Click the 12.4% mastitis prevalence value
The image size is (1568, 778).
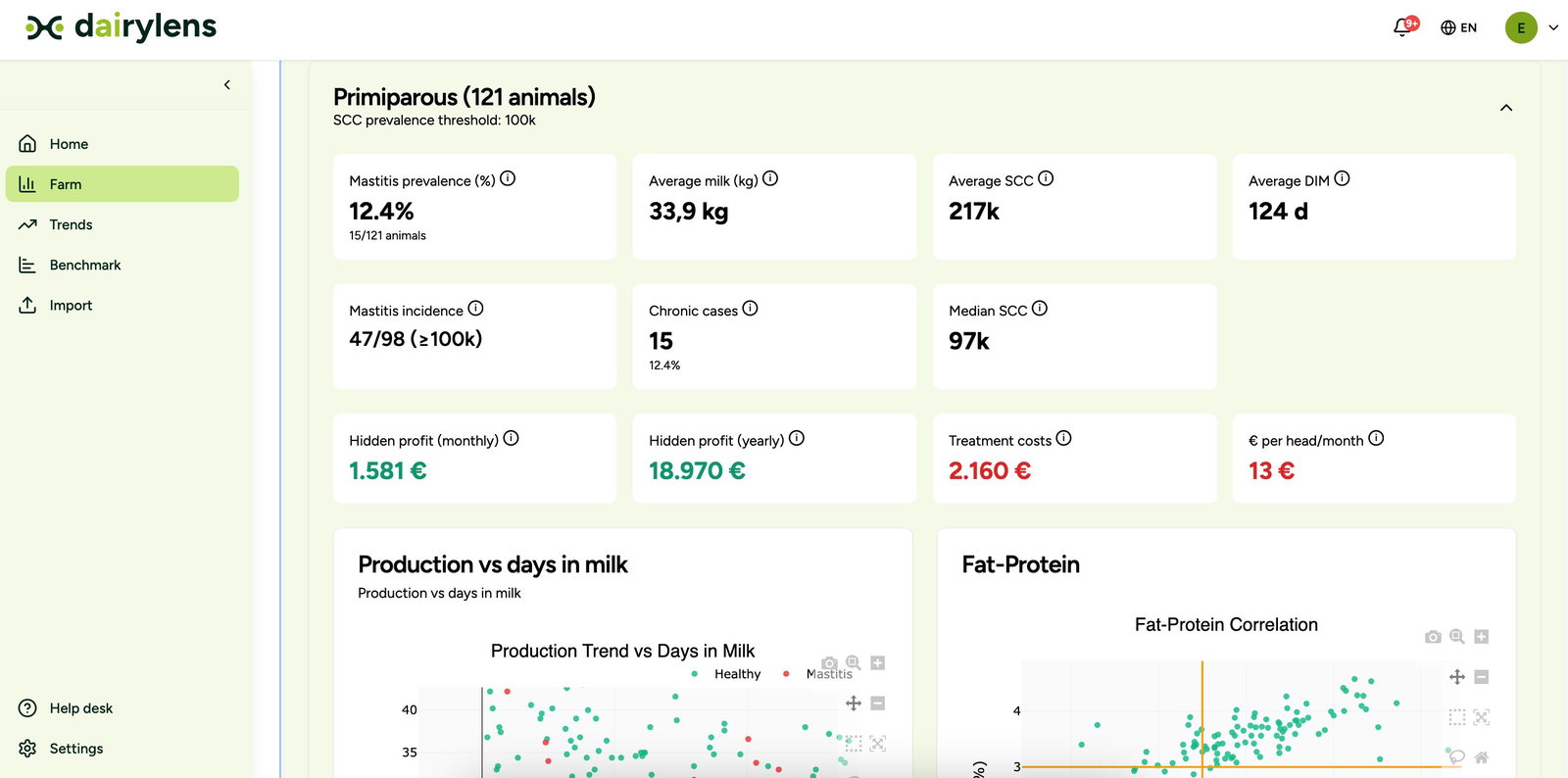point(381,212)
